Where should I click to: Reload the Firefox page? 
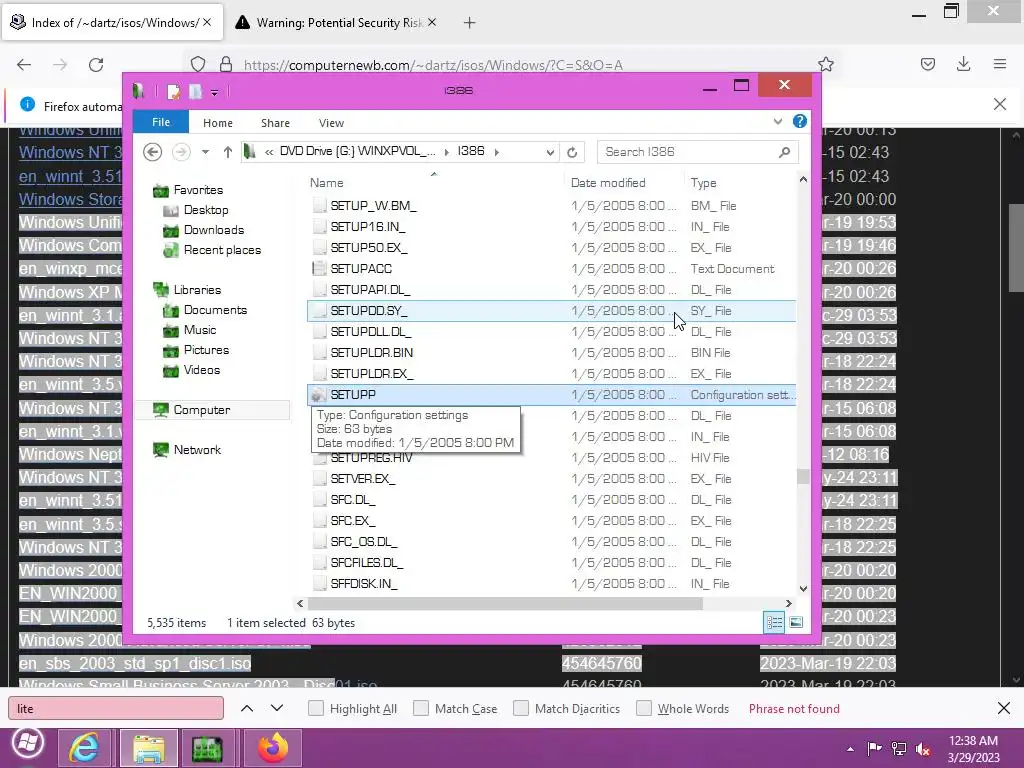[x=96, y=65]
